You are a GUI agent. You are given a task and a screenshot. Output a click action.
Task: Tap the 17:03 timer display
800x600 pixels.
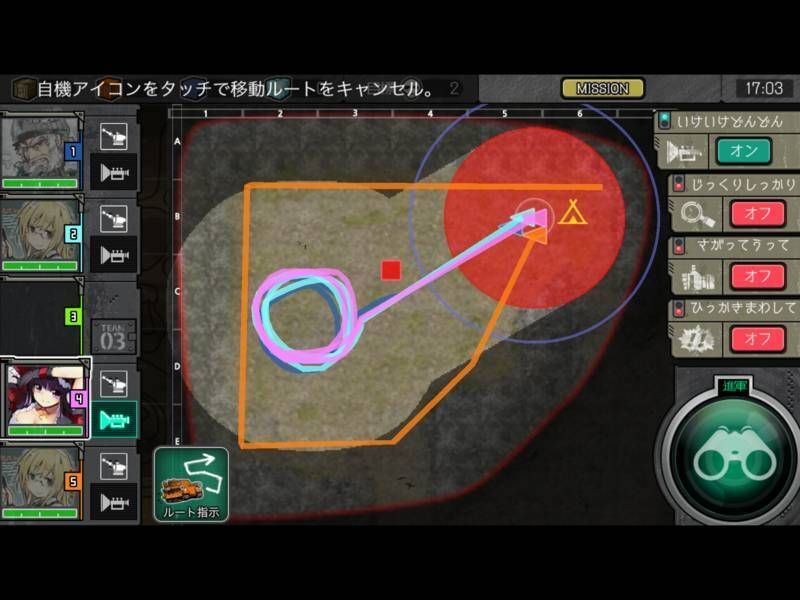[x=764, y=89]
